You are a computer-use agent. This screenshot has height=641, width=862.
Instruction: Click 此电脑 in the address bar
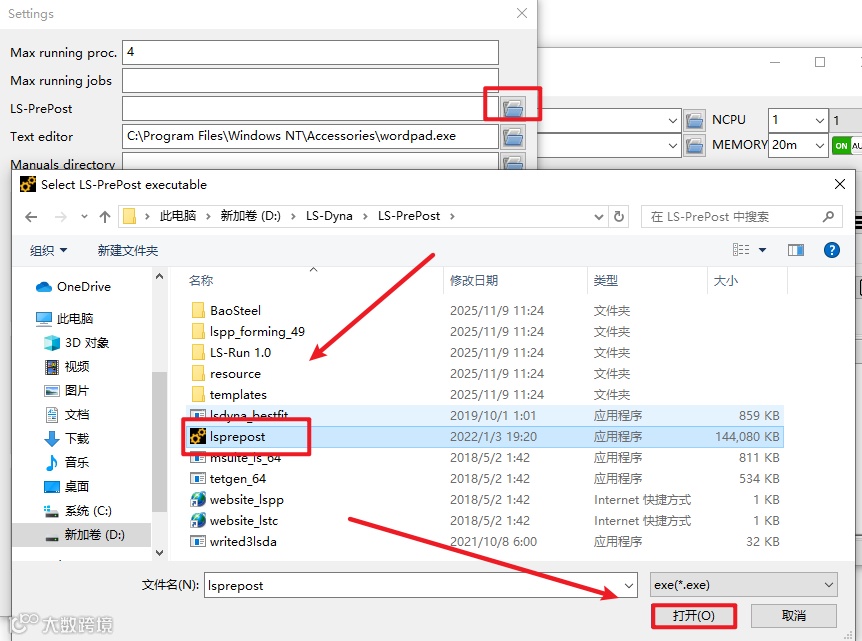coord(178,216)
